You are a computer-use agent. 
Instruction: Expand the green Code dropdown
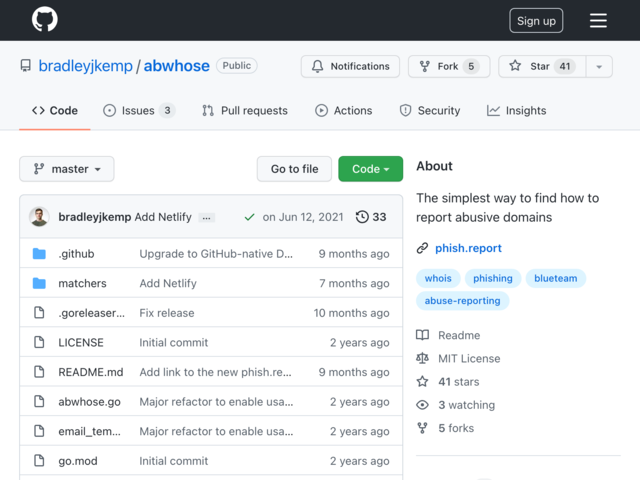tap(371, 169)
